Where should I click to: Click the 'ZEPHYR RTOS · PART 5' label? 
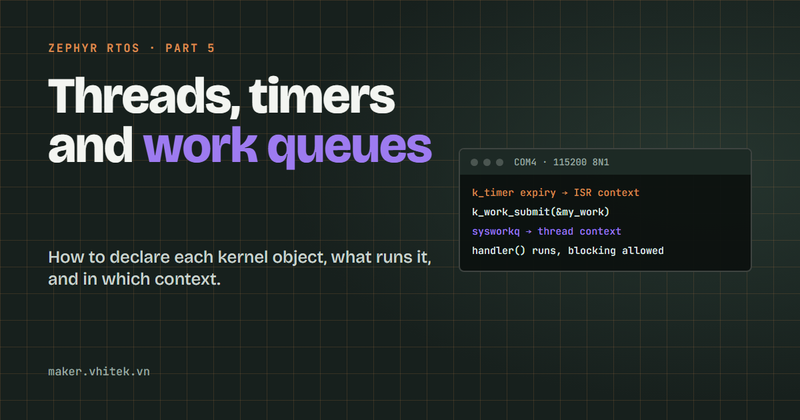(x=132, y=48)
